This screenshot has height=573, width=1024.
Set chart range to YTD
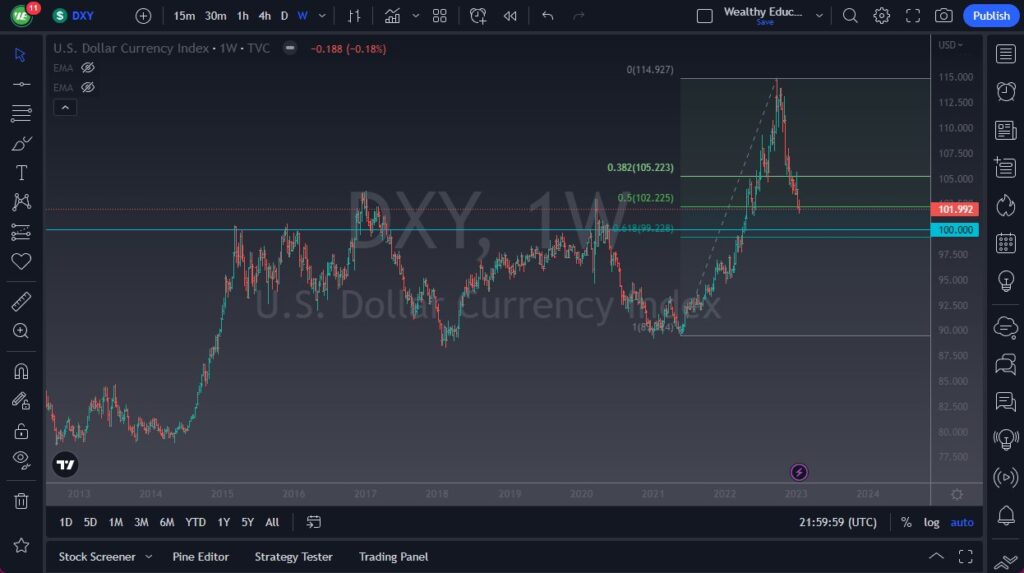point(195,522)
